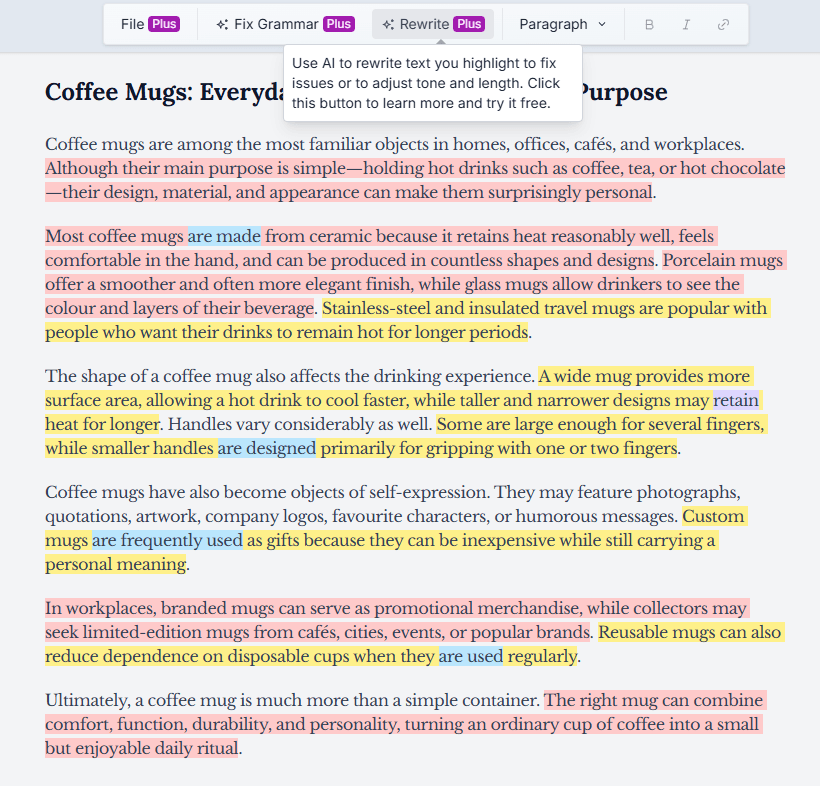Viewport: 820px width, 786px height.
Task: Click the yellow phrase "Custom mugs"
Action: 396,528
